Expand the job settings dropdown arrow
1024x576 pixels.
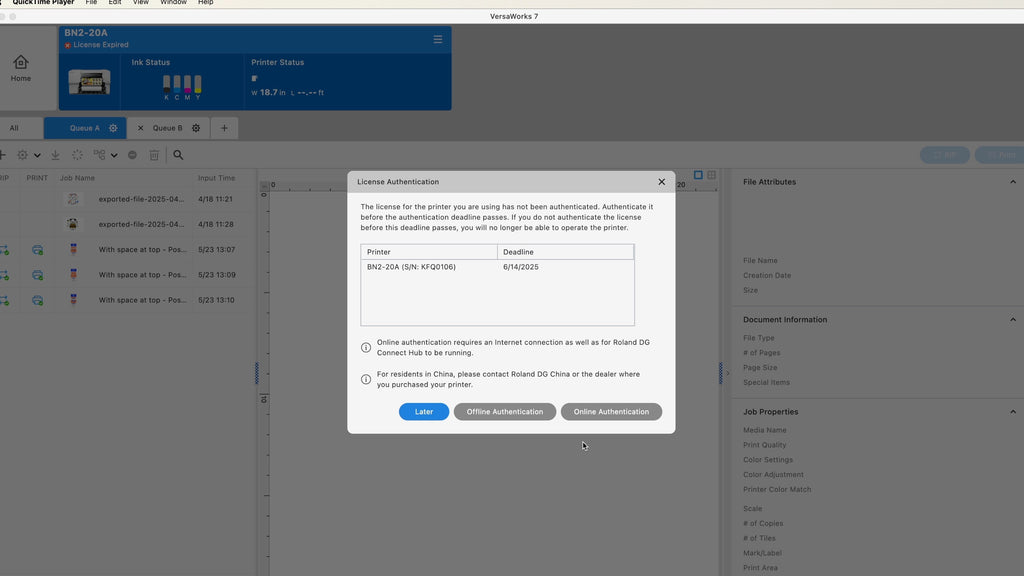(37, 155)
